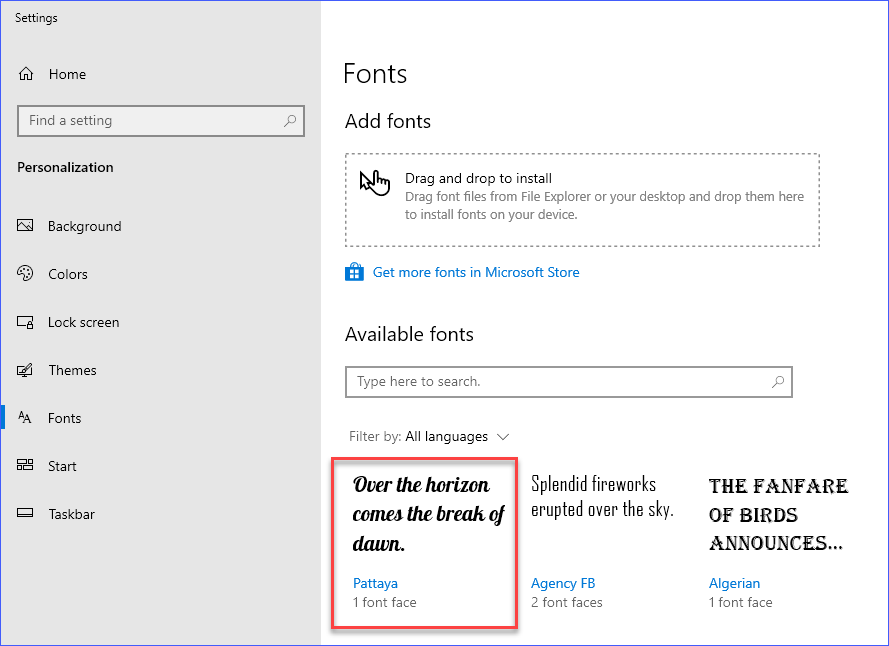
Task: Click '1 font face' under Algerian
Action: pos(740,602)
